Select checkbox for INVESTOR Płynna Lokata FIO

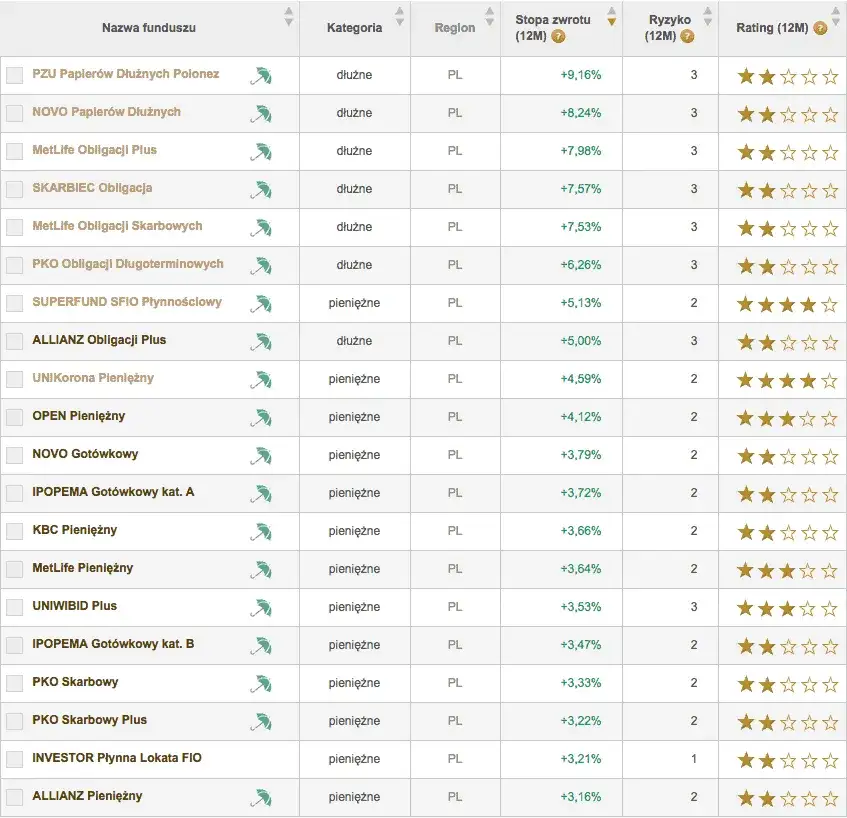point(15,759)
